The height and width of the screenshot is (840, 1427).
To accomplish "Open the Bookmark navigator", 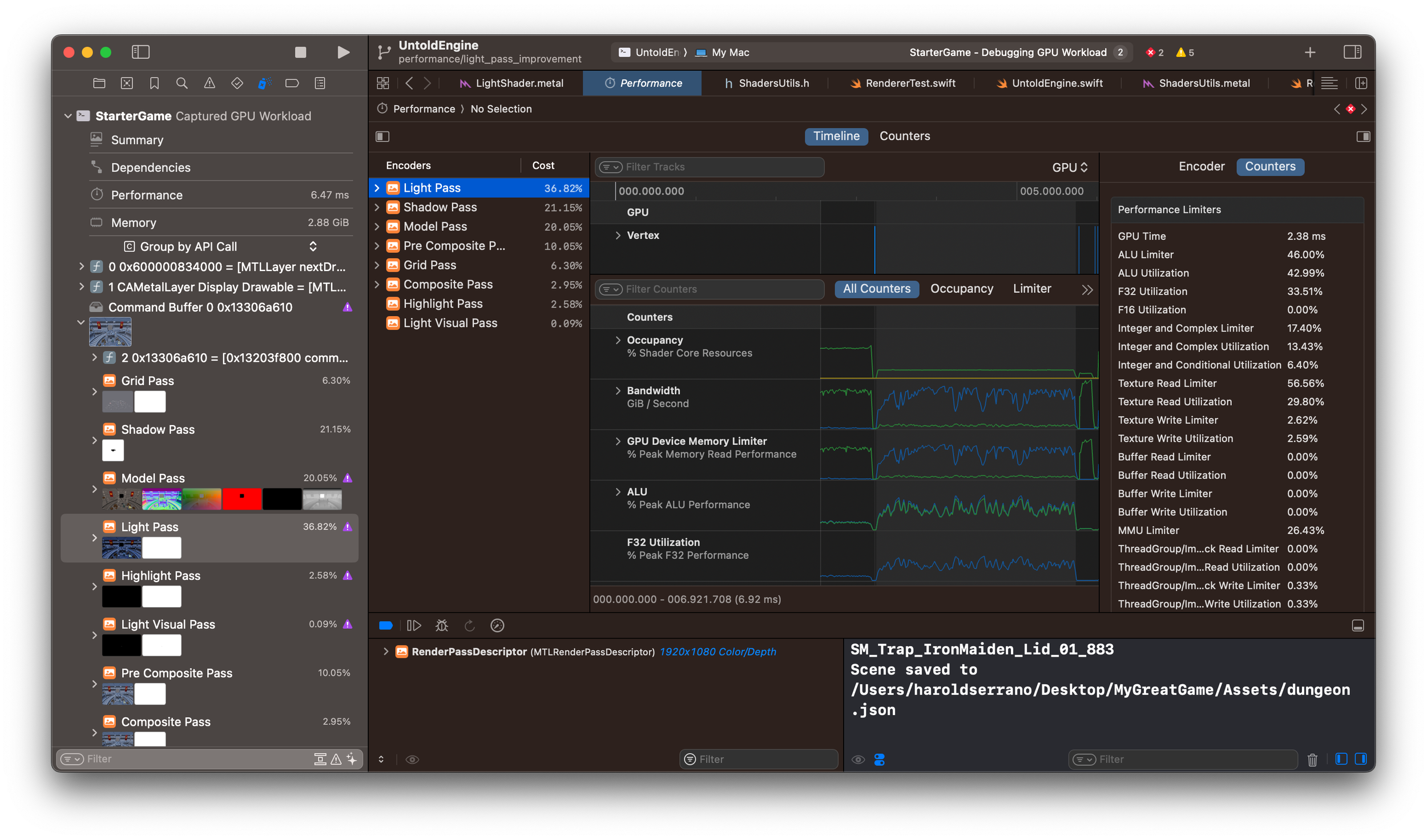I will click(x=154, y=83).
